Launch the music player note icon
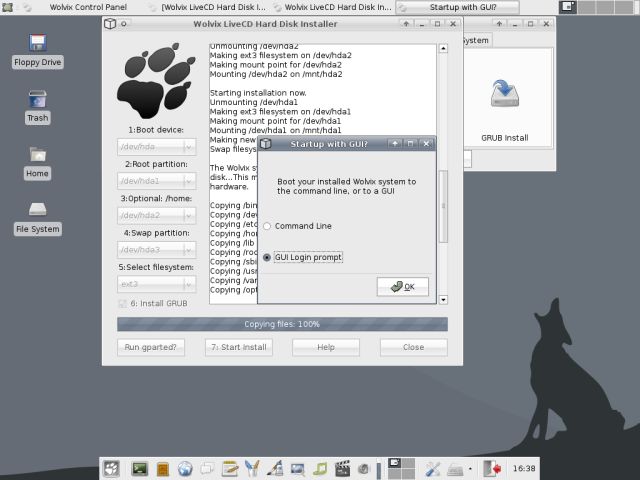Screen dimensions: 640x480 click(320, 469)
